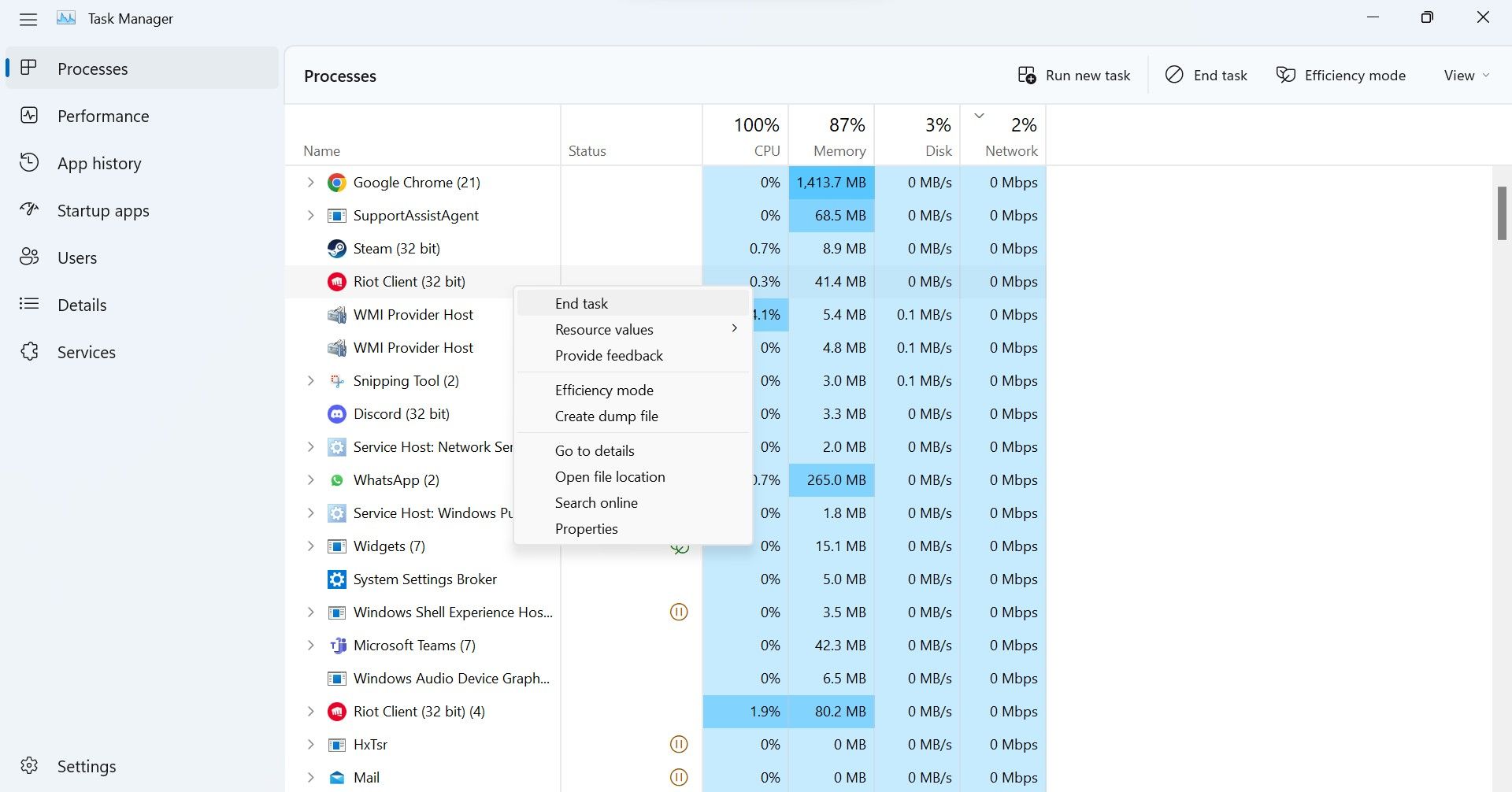Click the vertical scrollbar on the right
The width and height of the screenshot is (1512, 792).
tap(1500, 213)
